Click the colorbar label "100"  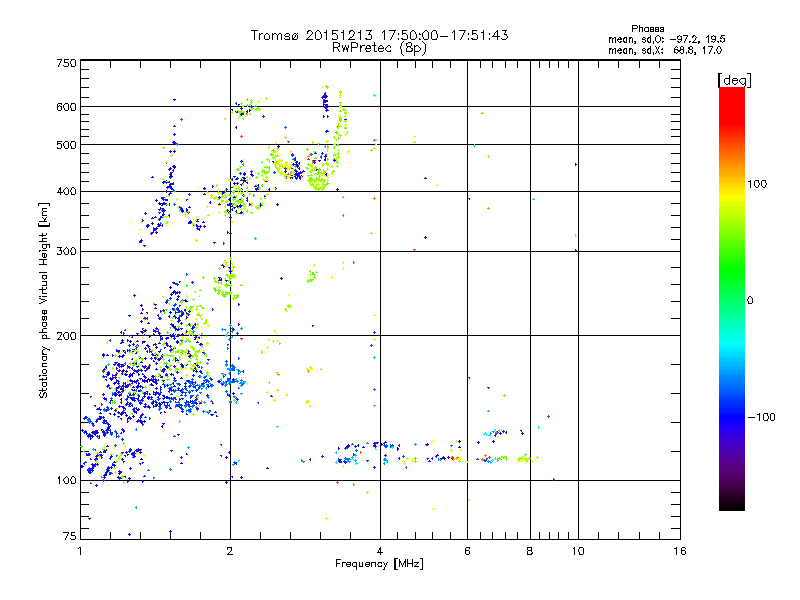pyautogui.click(x=757, y=184)
